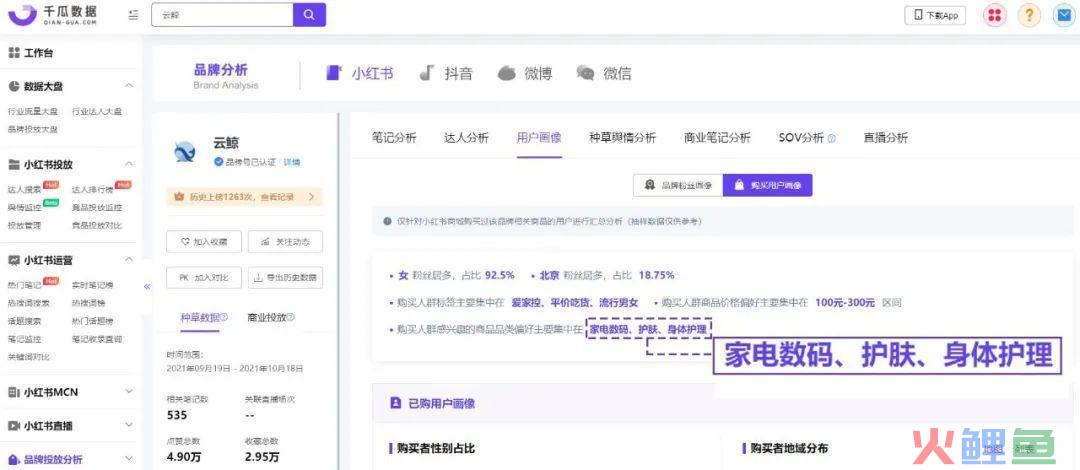Select the 小红书 platform

360,73
